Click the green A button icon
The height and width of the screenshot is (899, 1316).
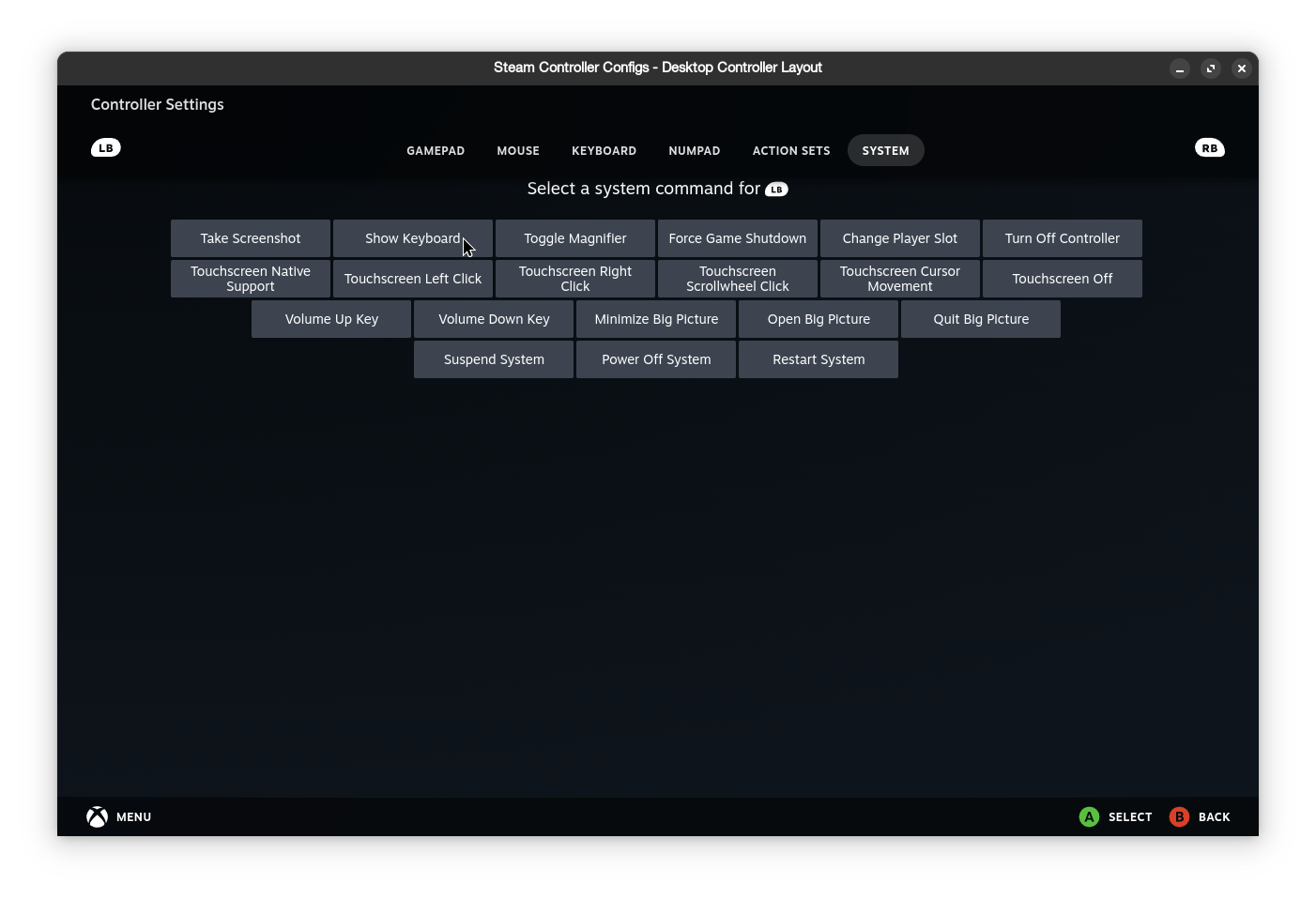point(1089,817)
